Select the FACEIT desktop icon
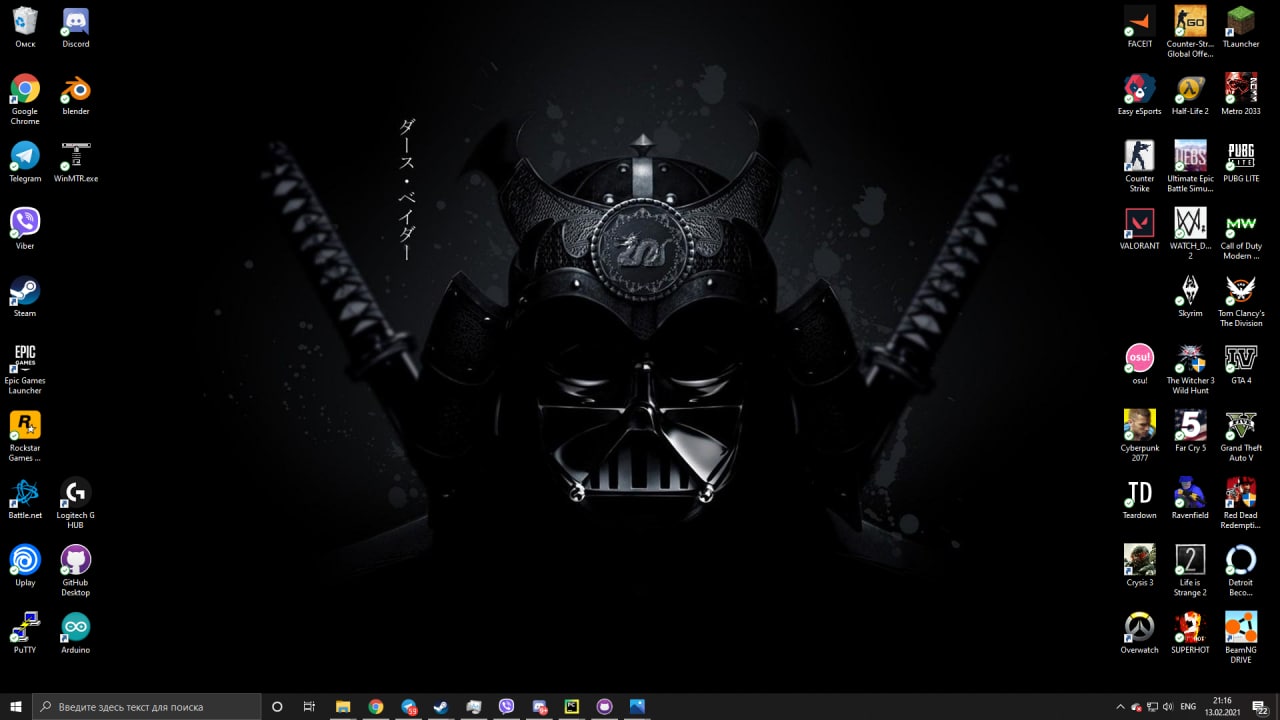Screen dimensions: 1280x720 click(1140, 27)
